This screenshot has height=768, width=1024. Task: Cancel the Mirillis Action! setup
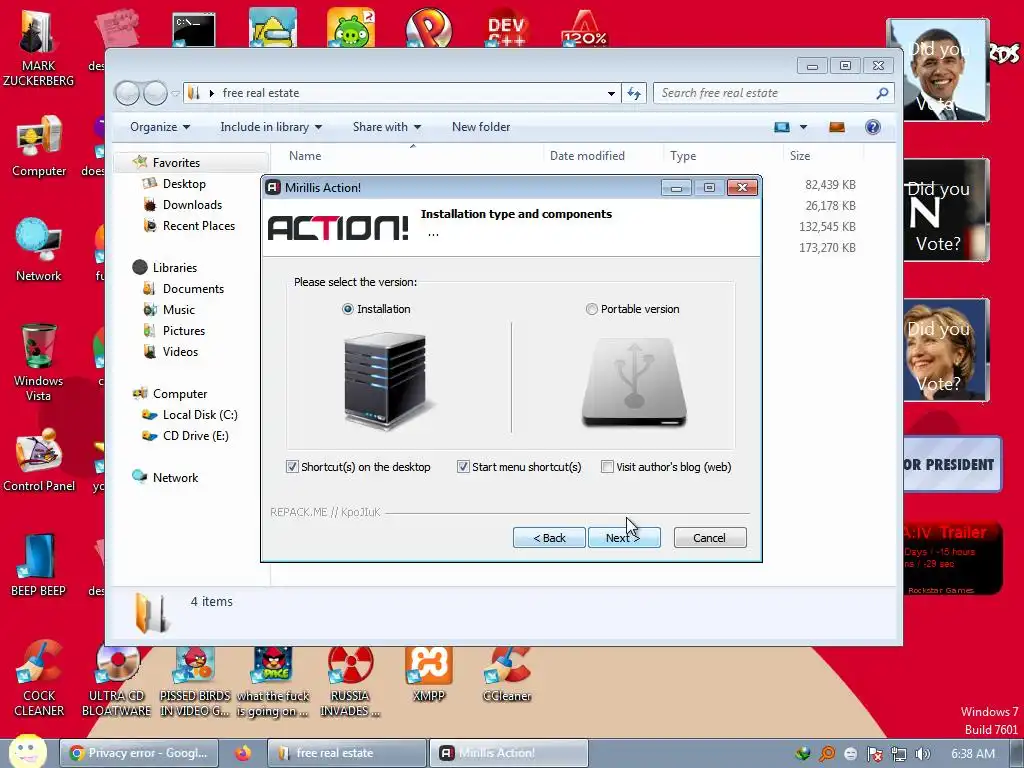point(709,537)
